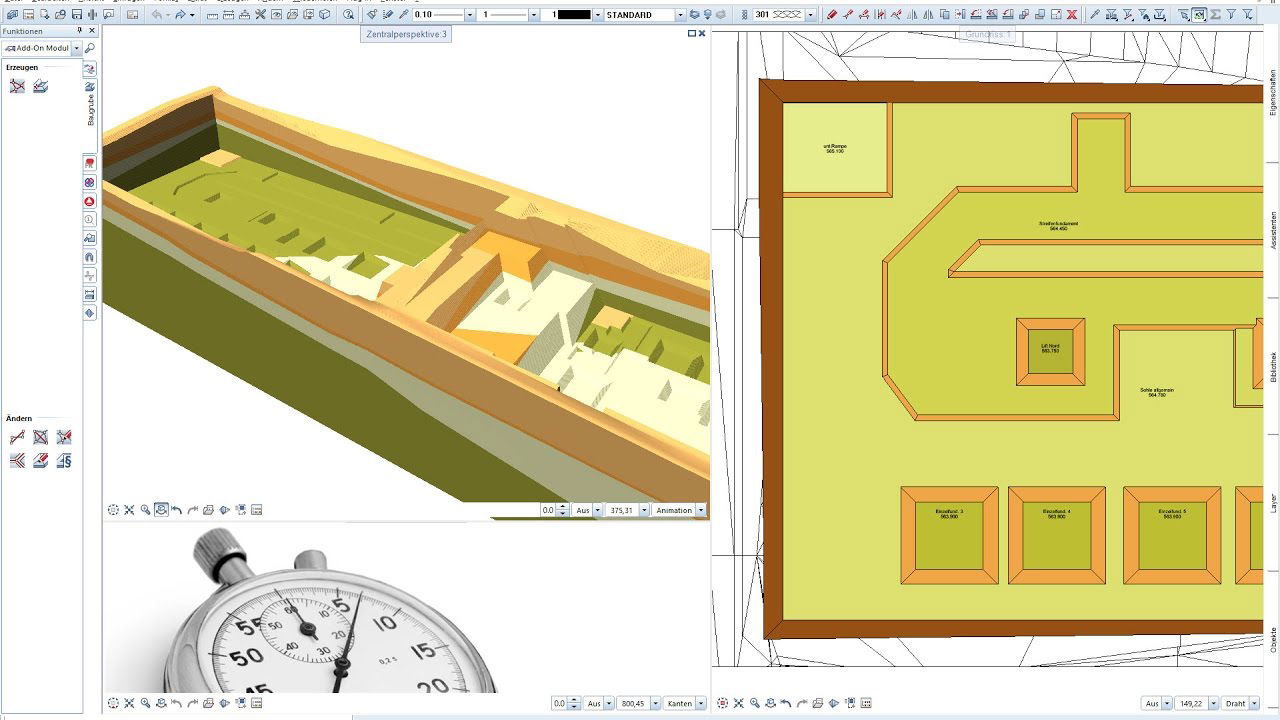Open the Baugrube vertical tab

tap(90, 107)
